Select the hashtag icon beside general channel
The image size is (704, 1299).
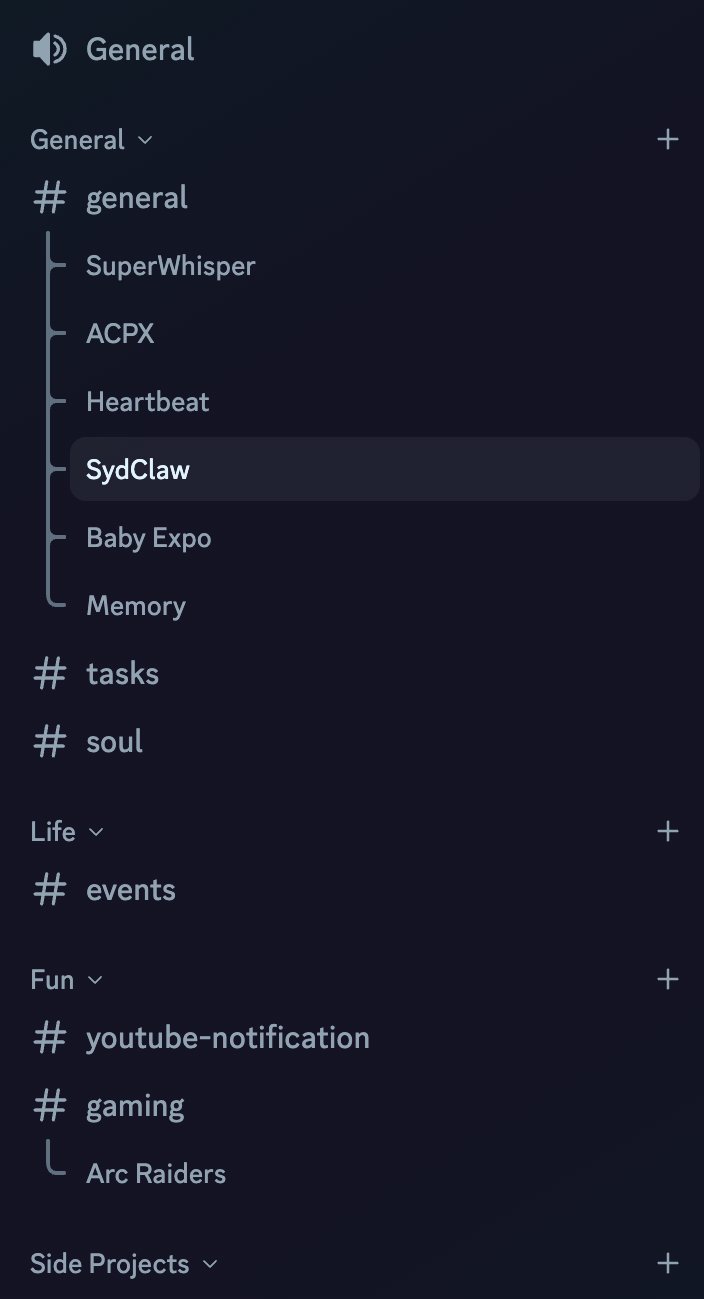(x=47, y=198)
